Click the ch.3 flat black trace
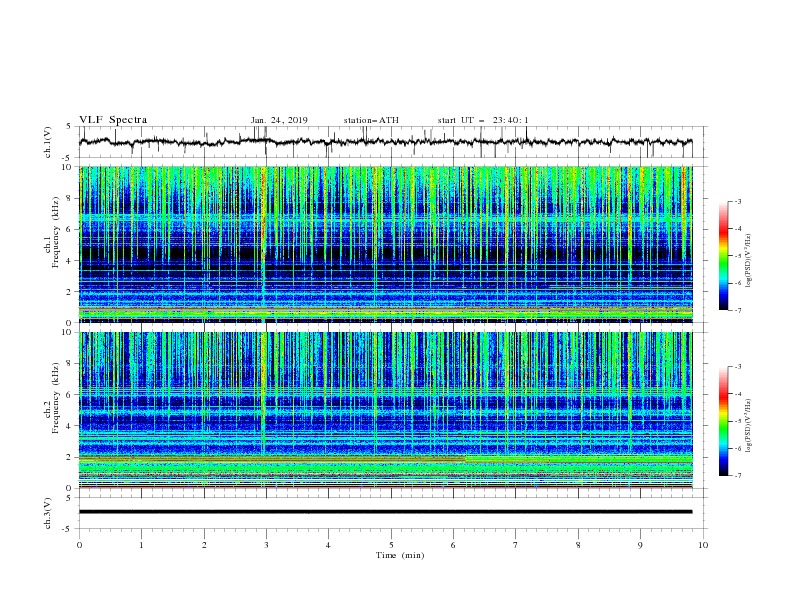The width and height of the screenshot is (792, 612). click(385, 512)
